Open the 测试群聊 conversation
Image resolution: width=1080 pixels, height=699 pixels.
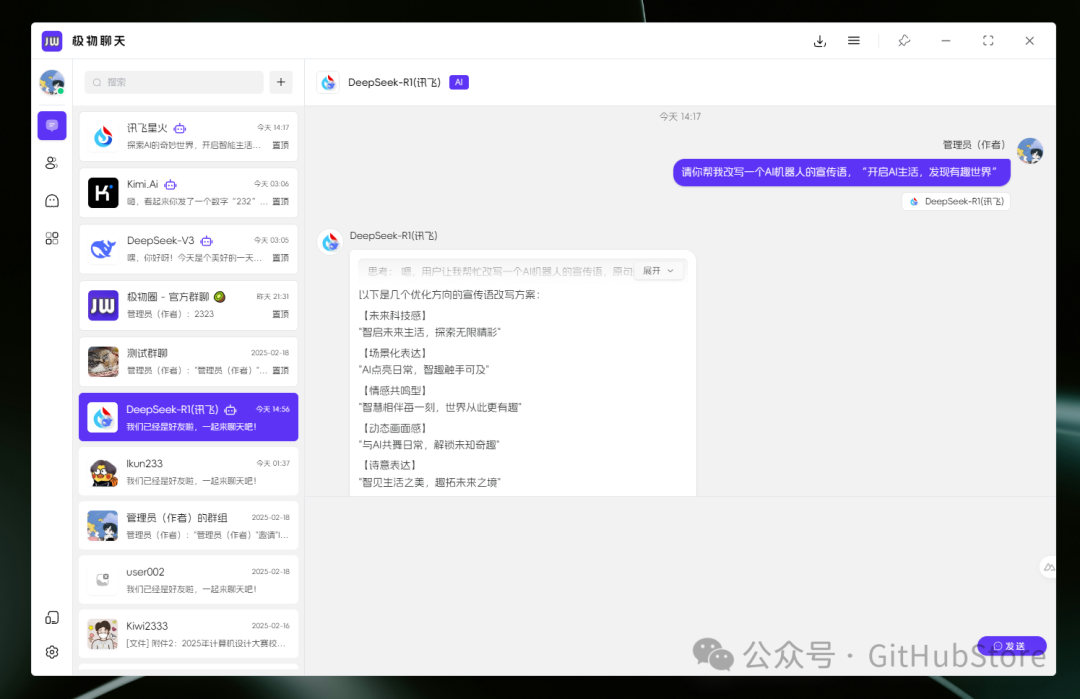coord(188,362)
